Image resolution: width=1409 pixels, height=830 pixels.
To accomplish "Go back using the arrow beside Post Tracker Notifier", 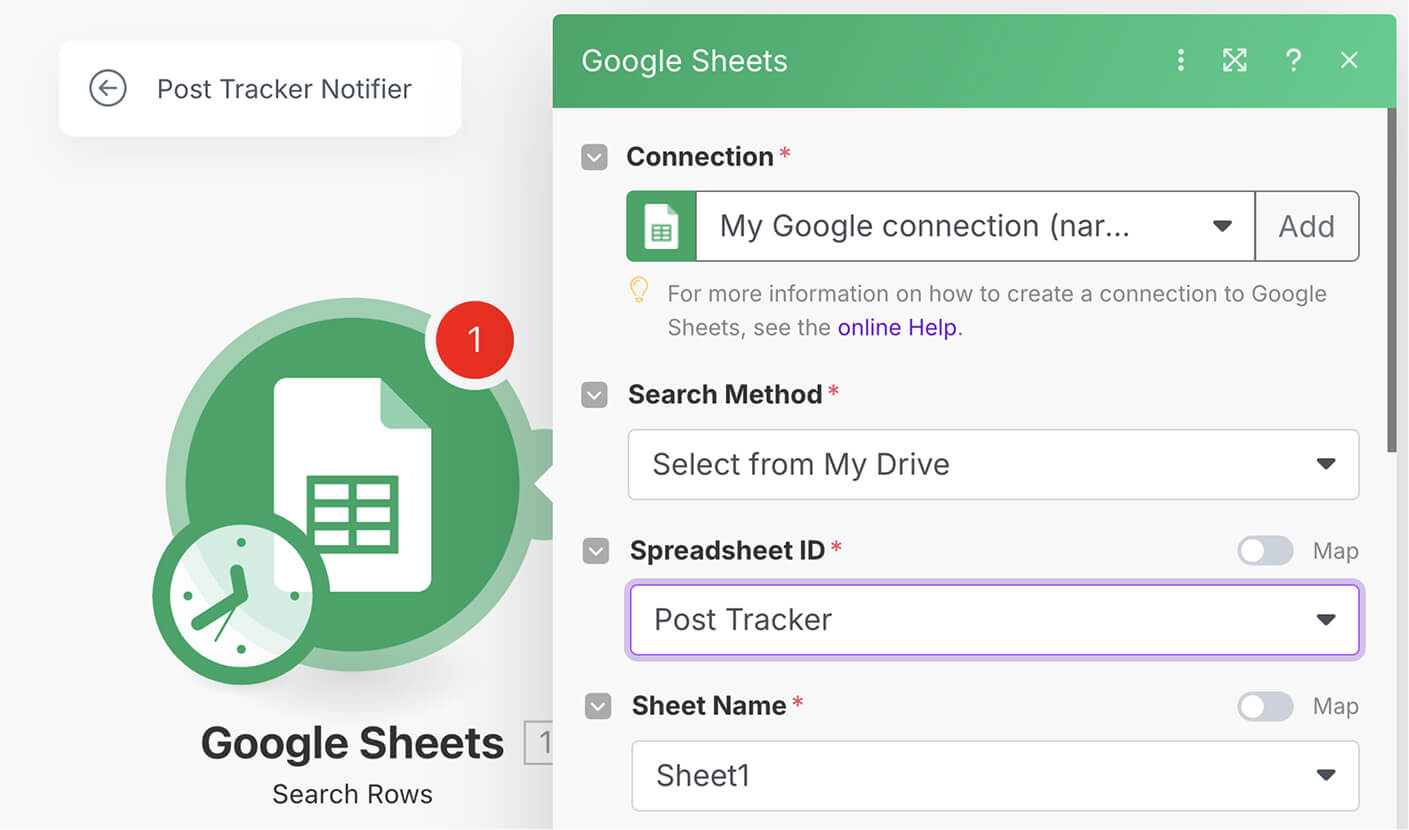I will click(108, 88).
